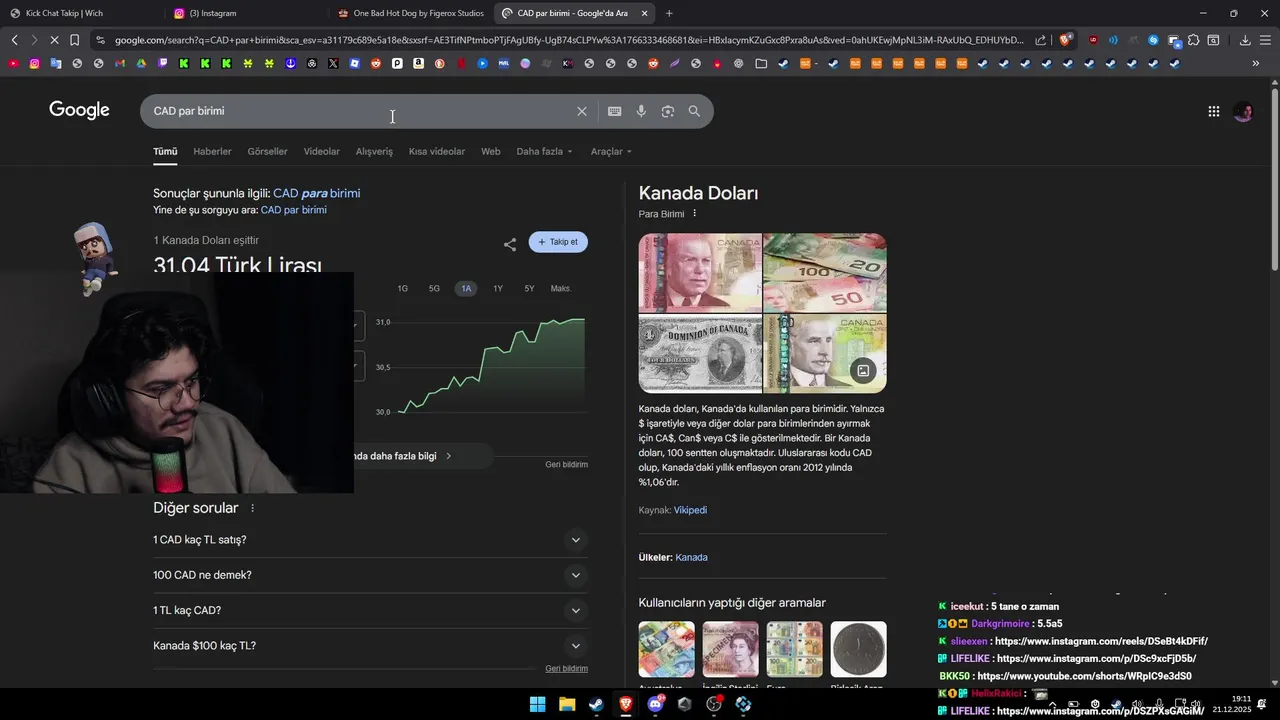Click the 'Takip et' follow button
Image resolution: width=1280 pixels, height=720 pixels.
[558, 242]
